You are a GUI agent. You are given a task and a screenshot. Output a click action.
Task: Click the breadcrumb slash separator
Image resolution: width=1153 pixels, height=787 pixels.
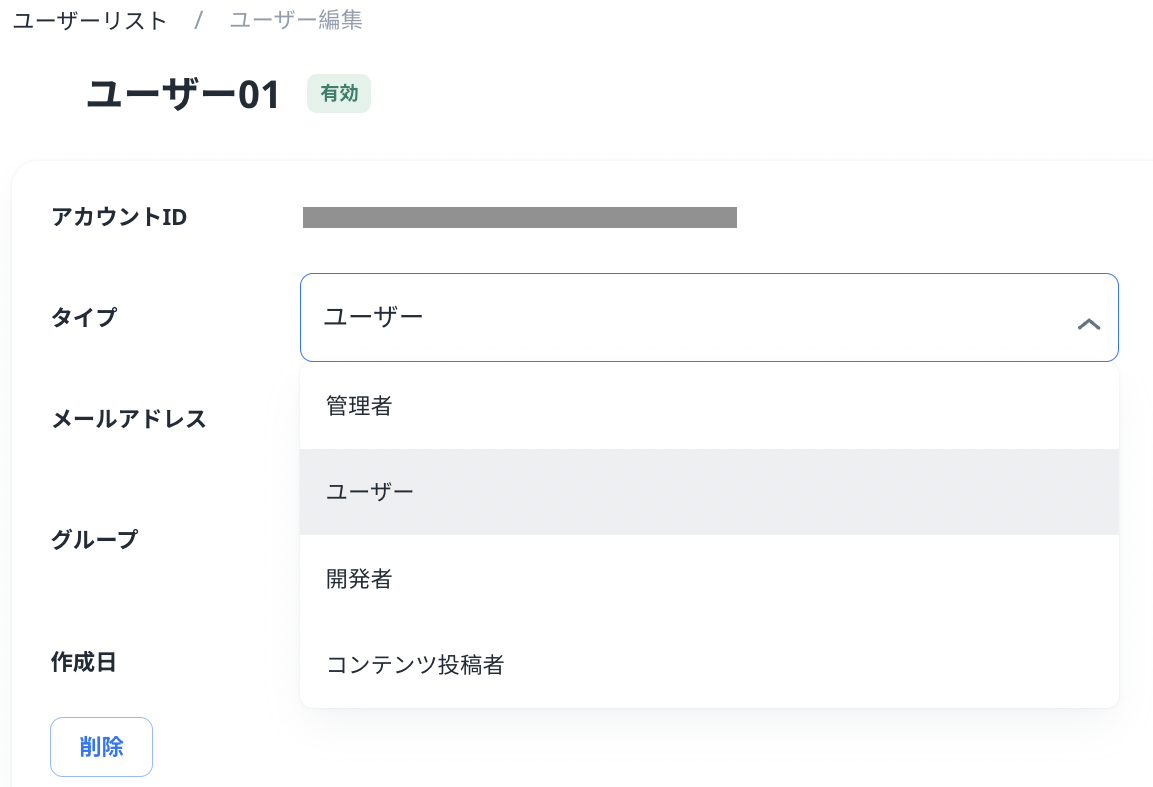(199, 20)
